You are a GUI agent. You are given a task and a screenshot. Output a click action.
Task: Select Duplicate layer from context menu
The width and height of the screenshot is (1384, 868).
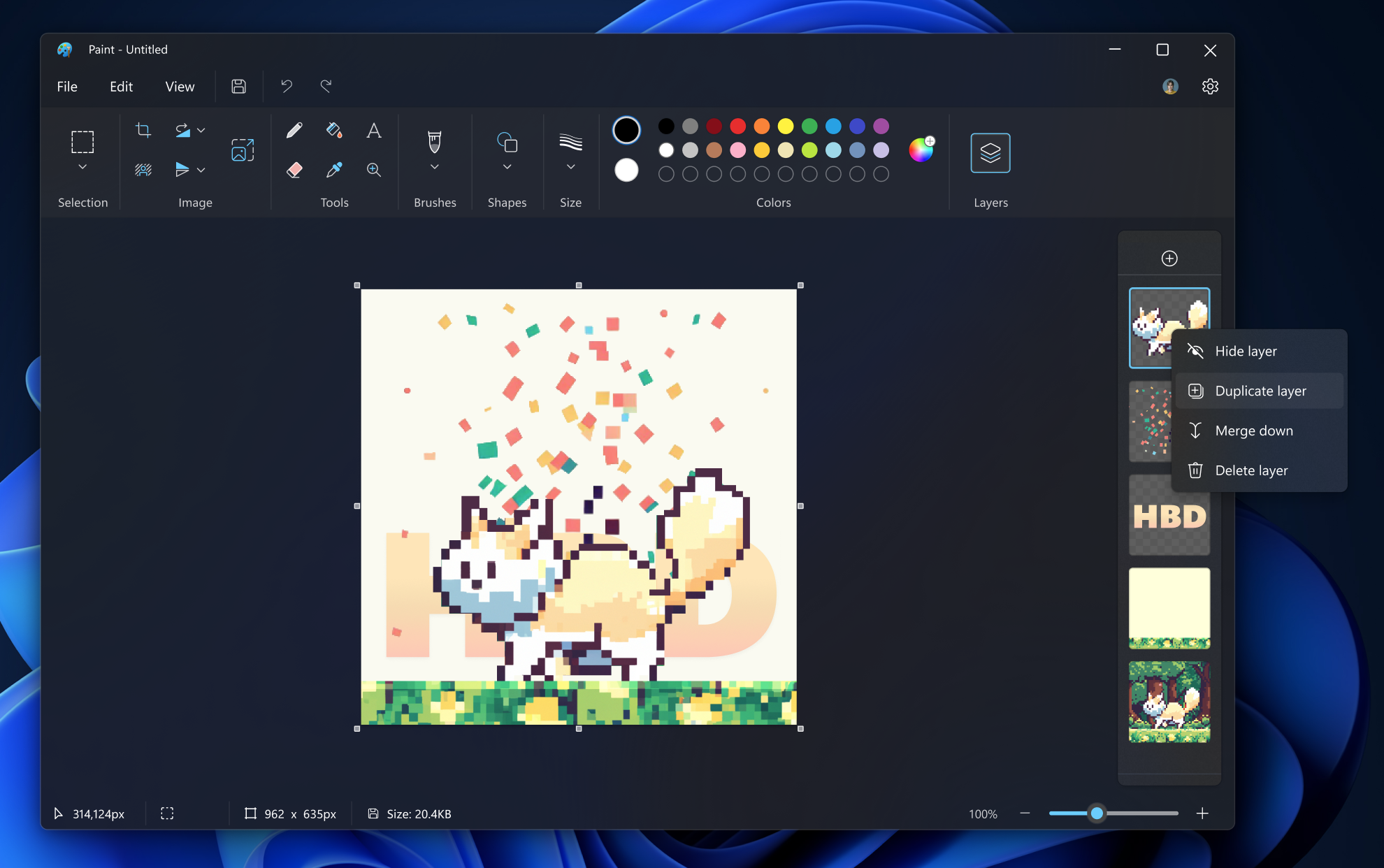tap(1260, 390)
